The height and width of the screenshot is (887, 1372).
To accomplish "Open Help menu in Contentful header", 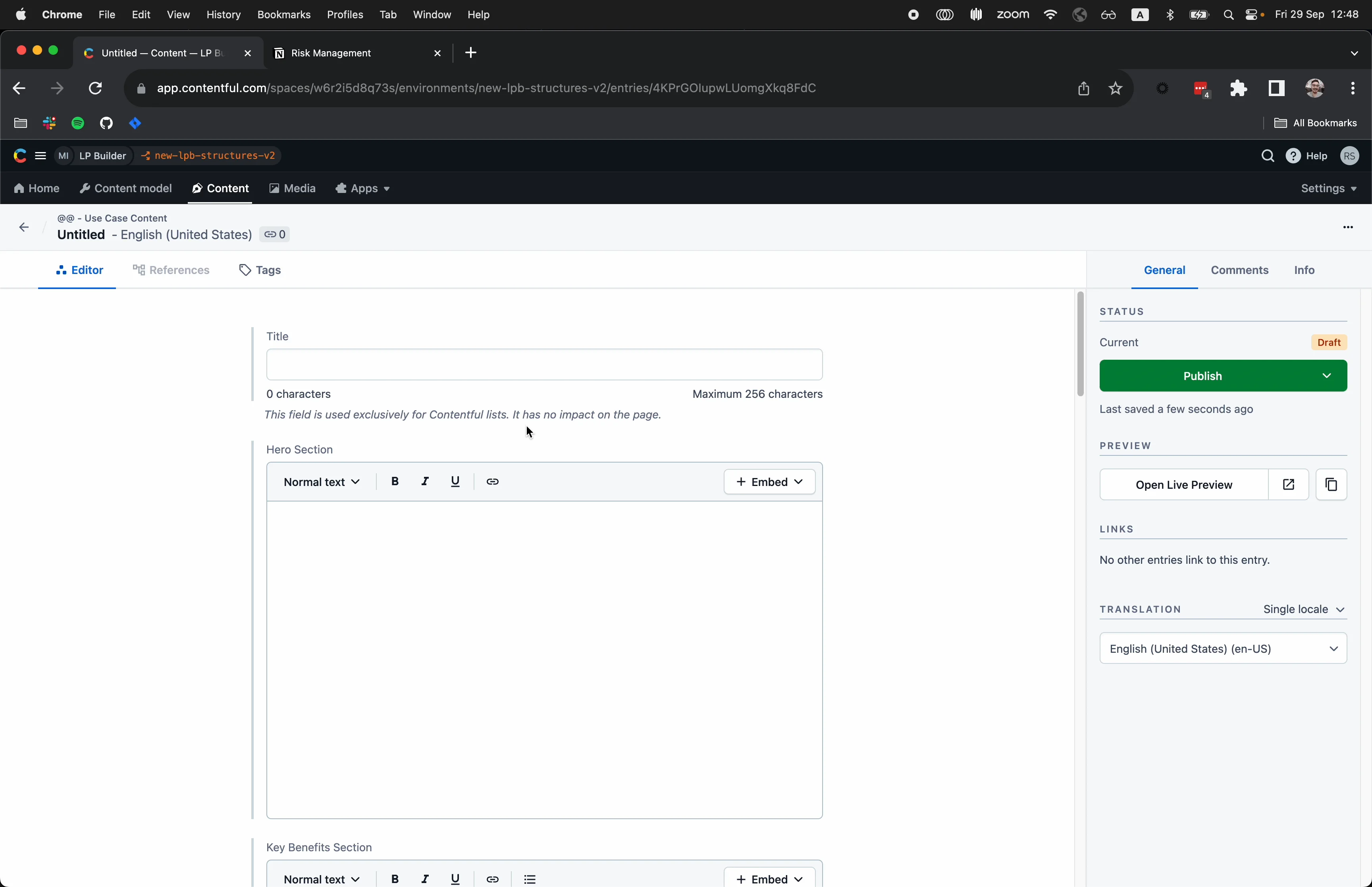I will (1307, 156).
